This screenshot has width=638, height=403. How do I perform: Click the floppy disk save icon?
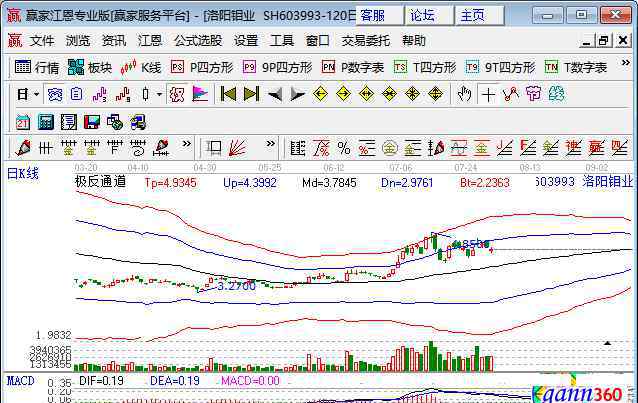pos(91,121)
